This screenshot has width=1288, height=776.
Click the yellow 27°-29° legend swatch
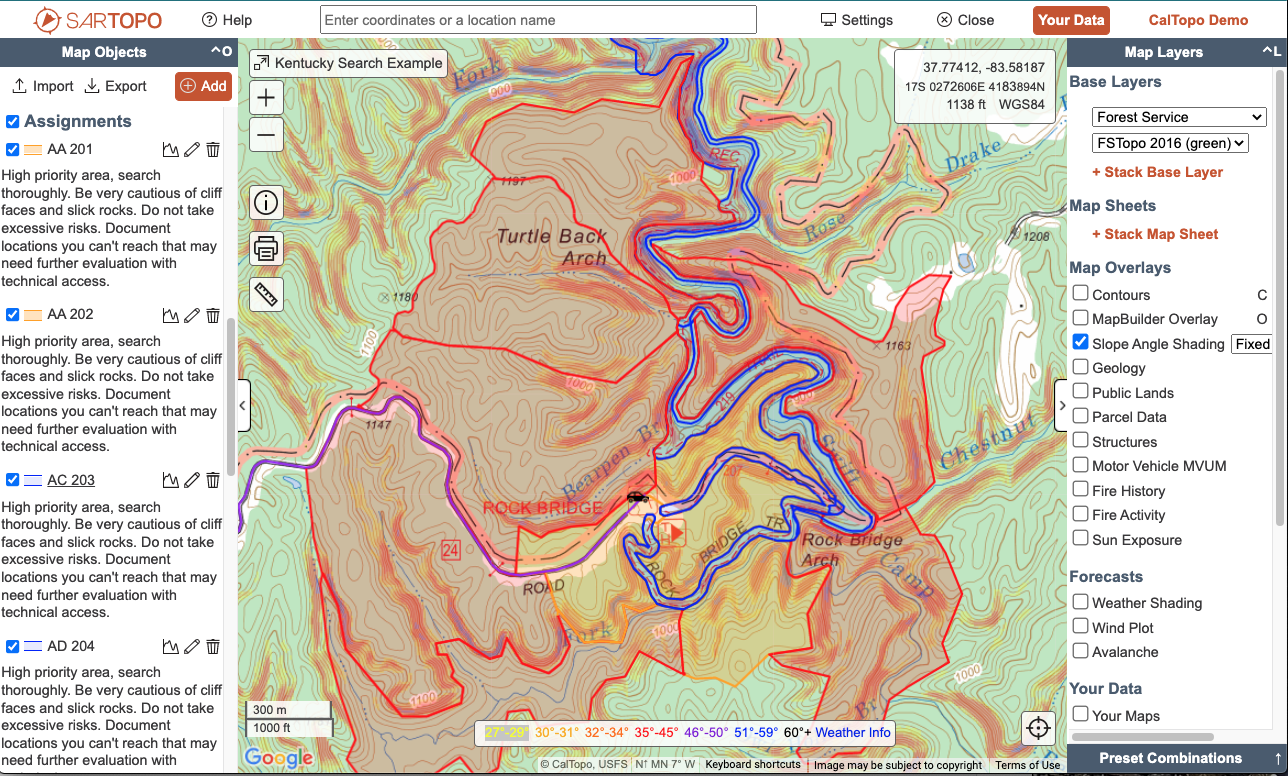point(506,732)
